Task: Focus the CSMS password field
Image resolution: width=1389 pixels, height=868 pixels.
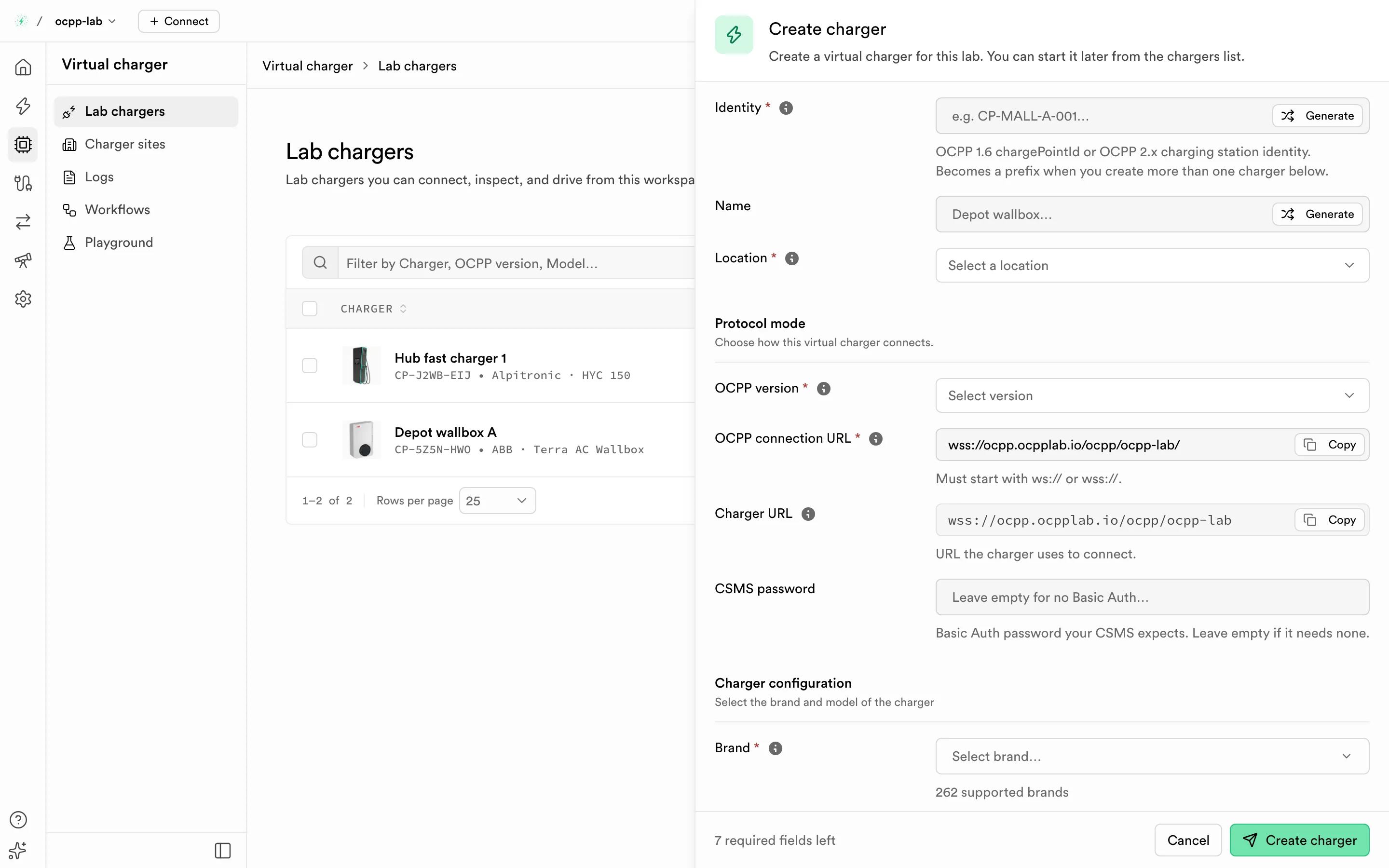Action: pos(1152,597)
